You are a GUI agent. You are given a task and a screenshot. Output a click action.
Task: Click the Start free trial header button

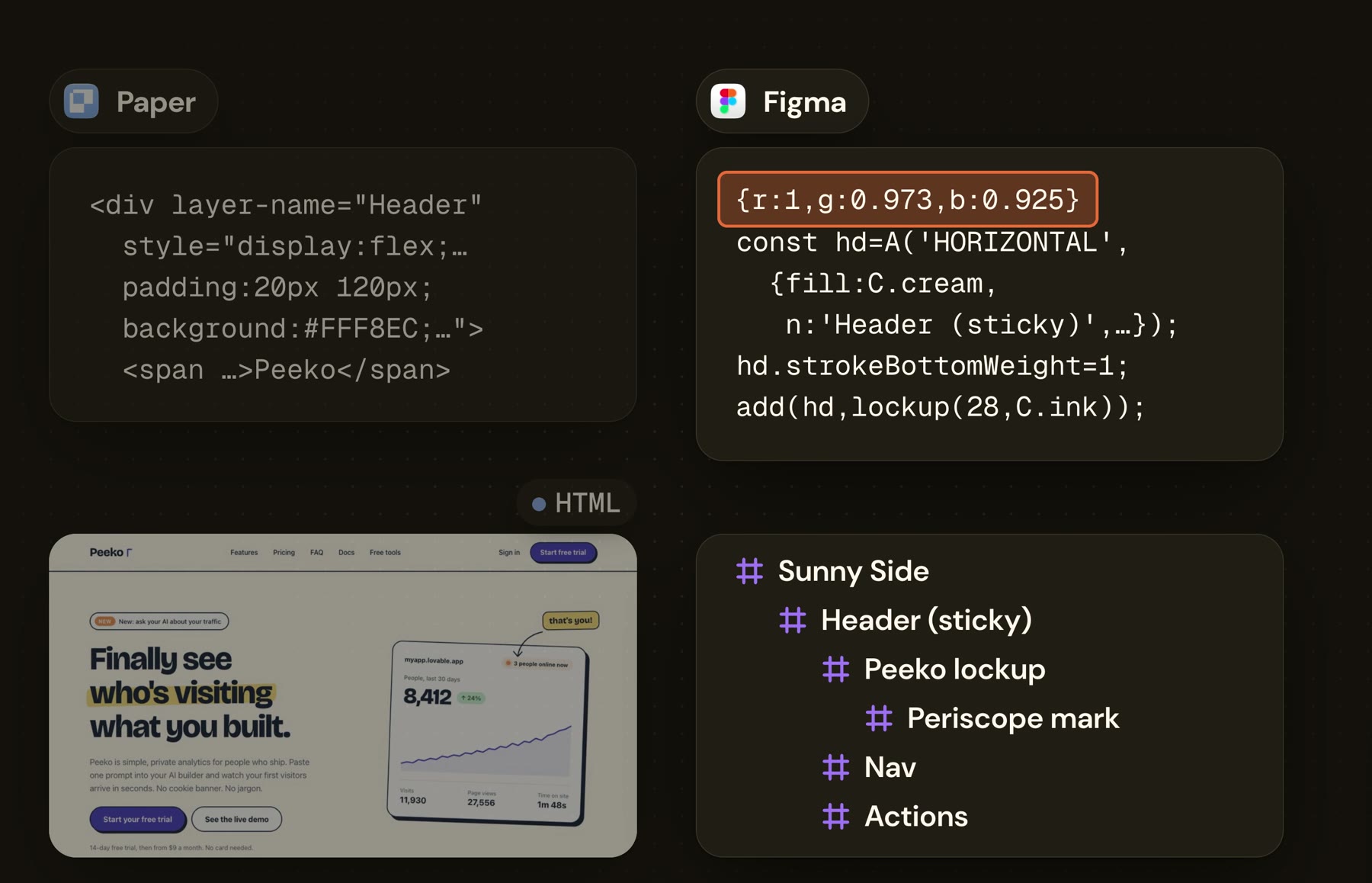(x=563, y=553)
